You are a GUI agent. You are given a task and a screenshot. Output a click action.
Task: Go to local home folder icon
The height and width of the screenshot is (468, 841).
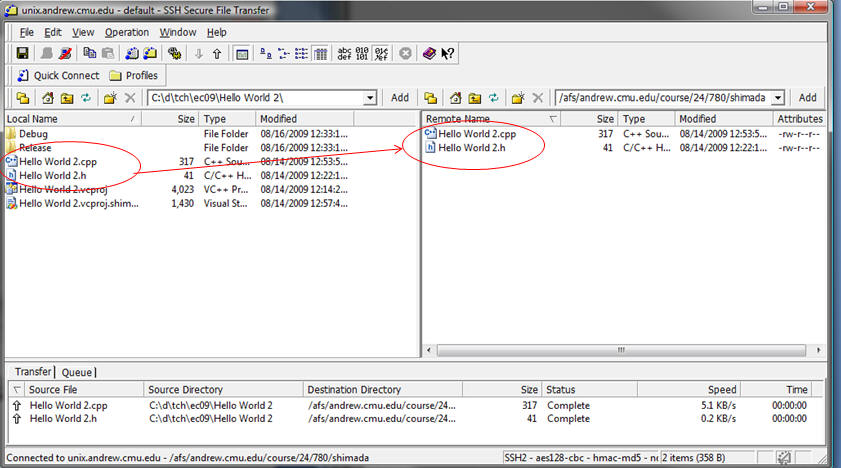click(48, 98)
